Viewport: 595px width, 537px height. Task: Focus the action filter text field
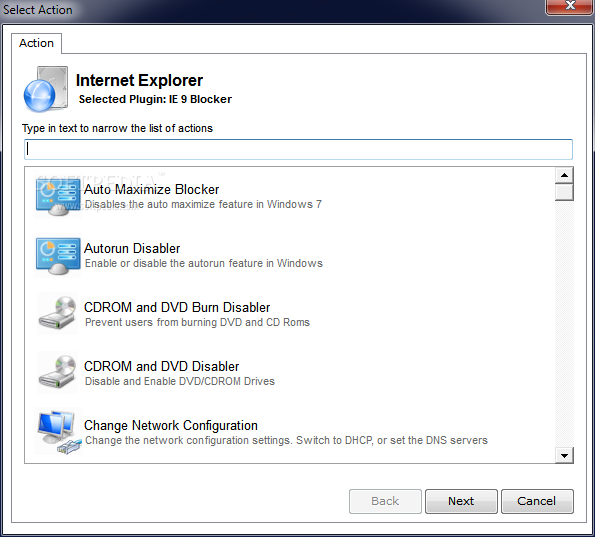(x=298, y=149)
